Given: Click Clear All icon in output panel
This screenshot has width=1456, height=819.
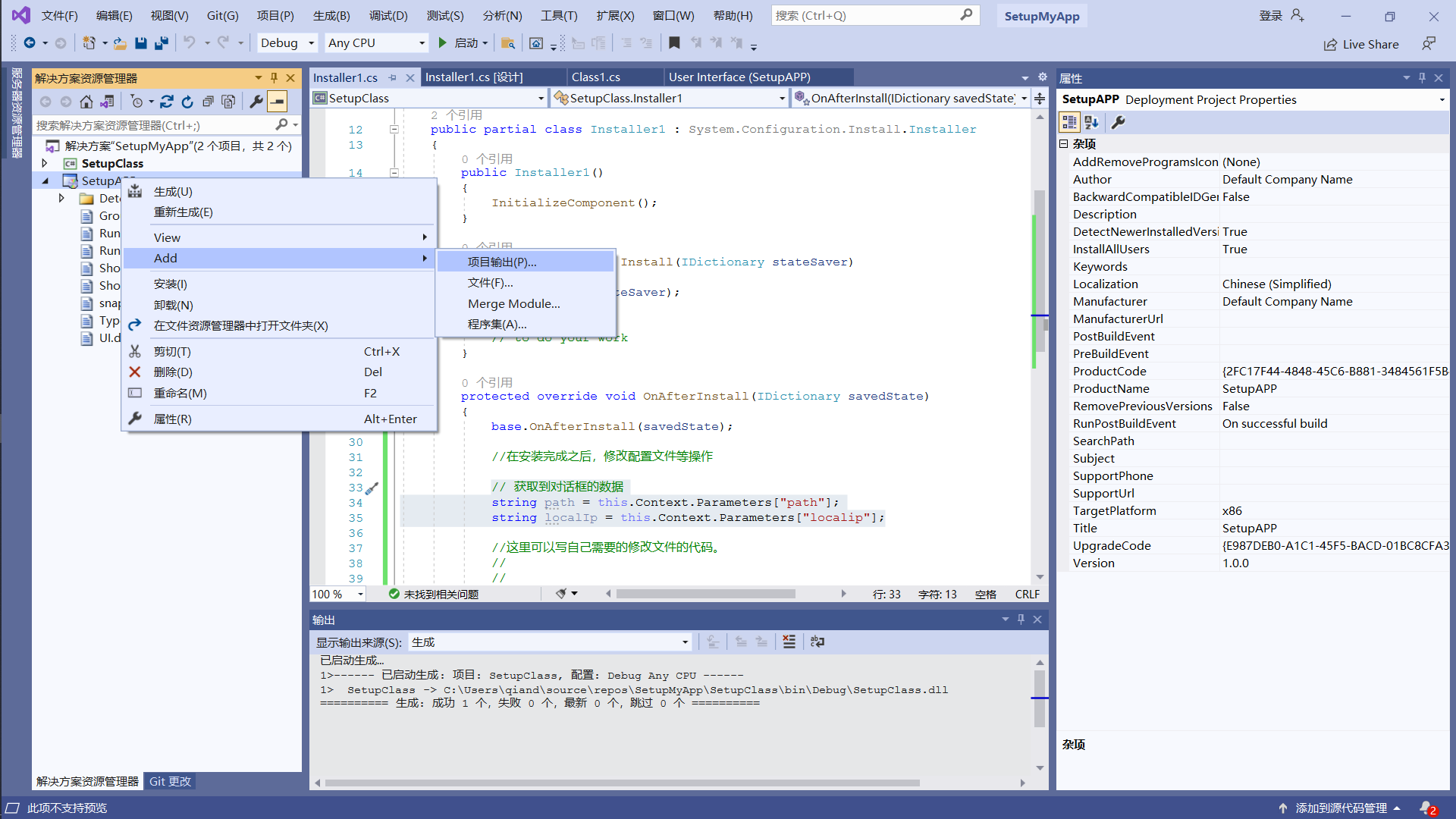Looking at the screenshot, I should 789,642.
